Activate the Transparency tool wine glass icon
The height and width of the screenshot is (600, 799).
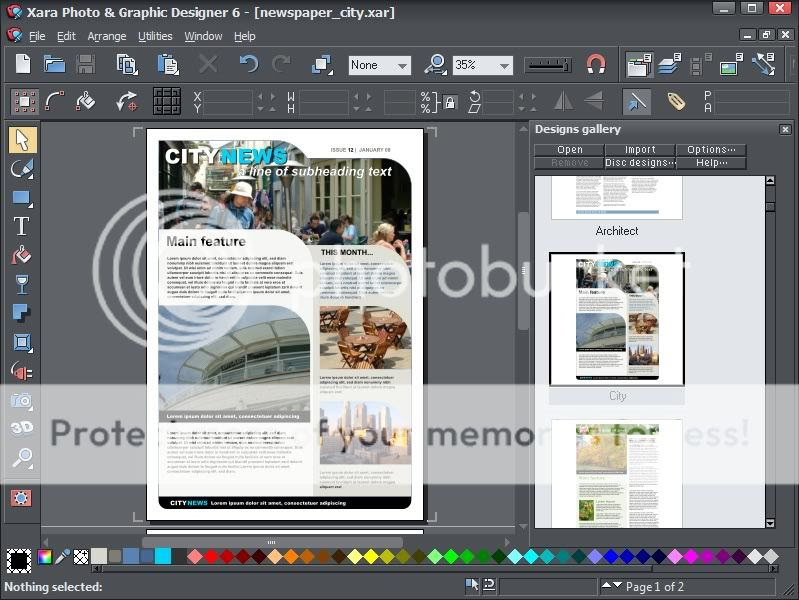point(21,284)
